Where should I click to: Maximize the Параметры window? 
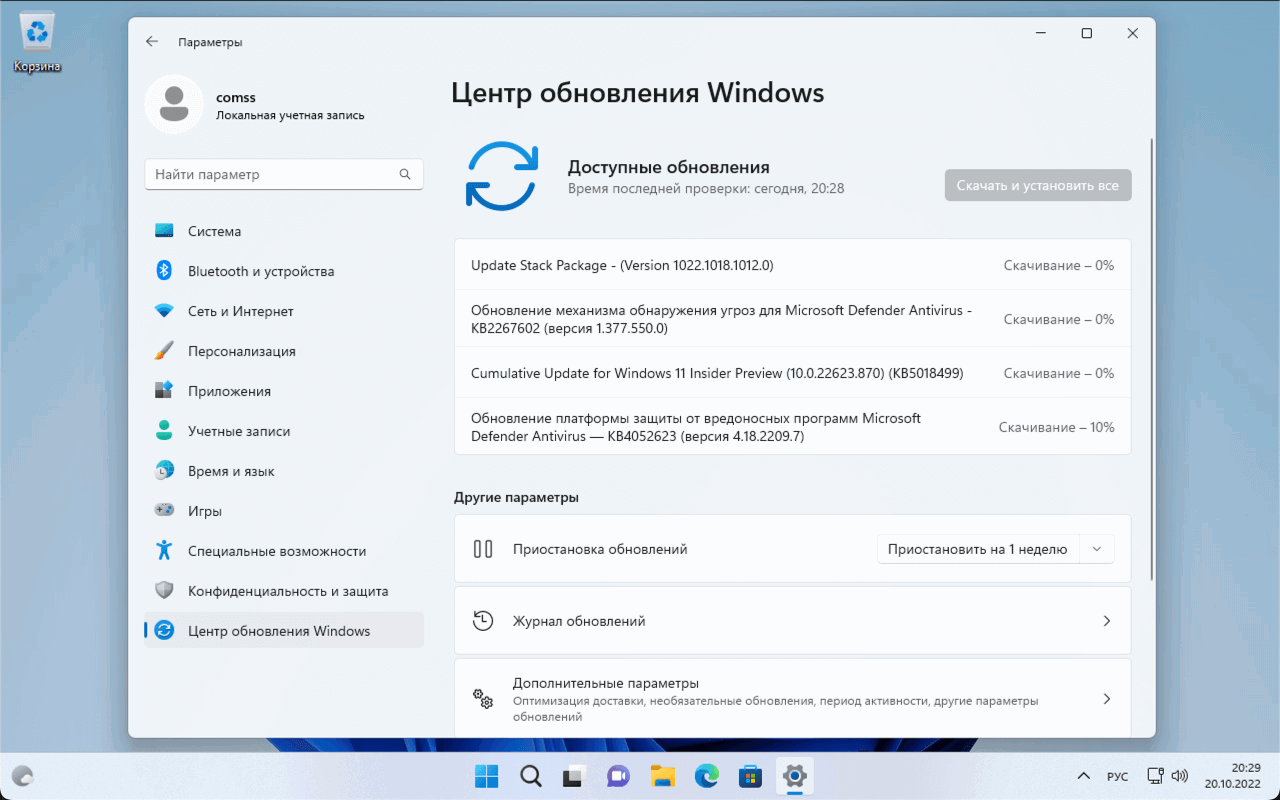1086,33
